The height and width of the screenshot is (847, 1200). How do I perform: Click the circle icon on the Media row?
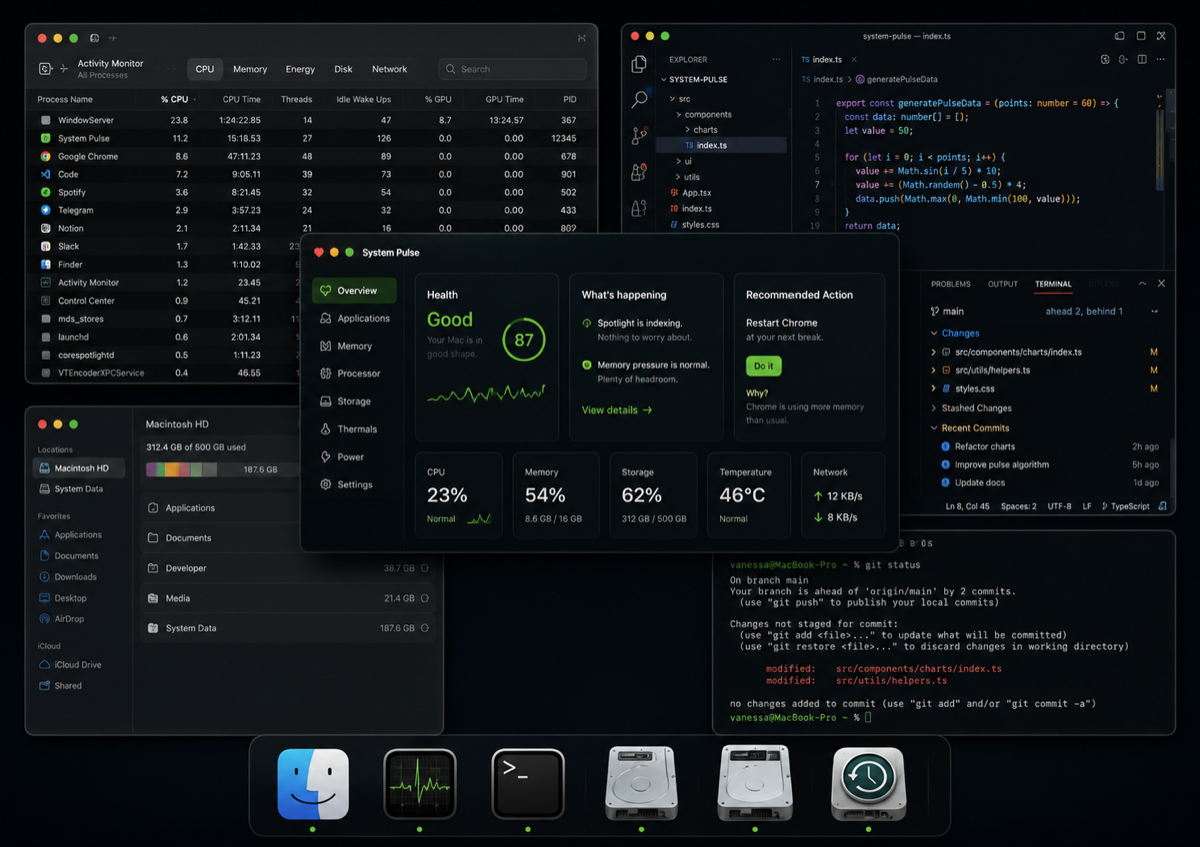[425, 598]
